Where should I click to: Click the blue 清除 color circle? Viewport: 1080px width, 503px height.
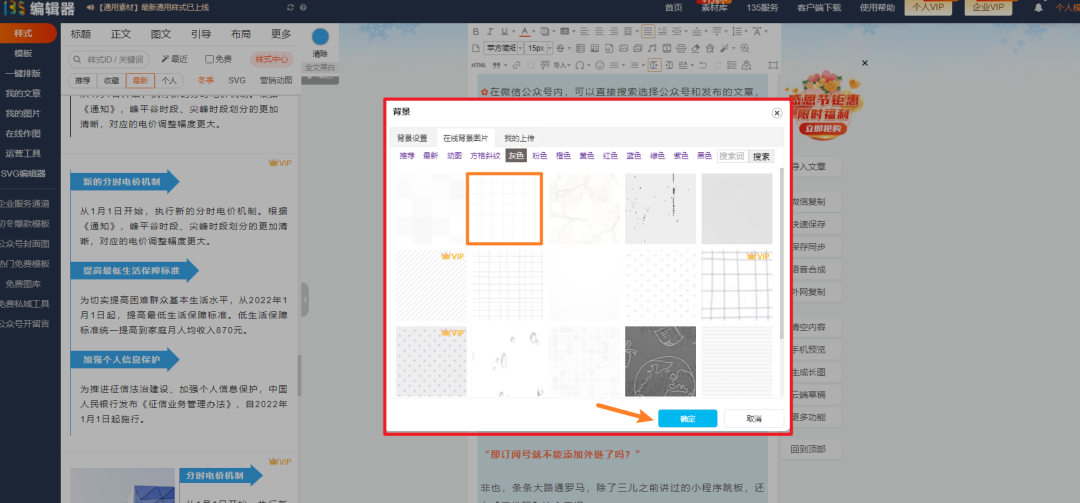tap(320, 37)
